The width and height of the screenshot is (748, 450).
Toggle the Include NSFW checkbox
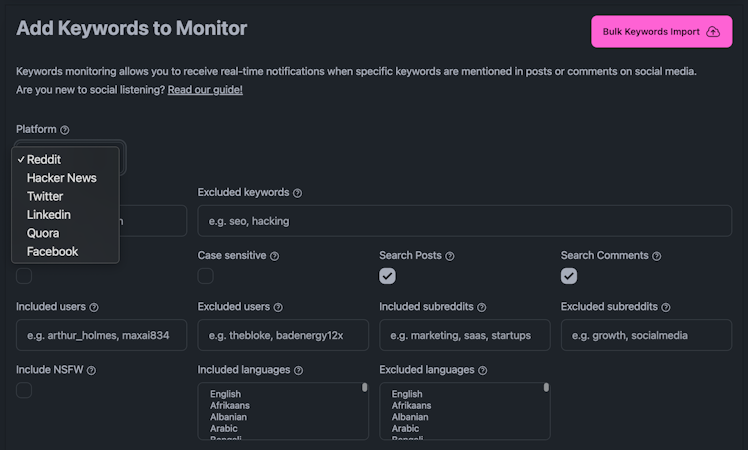[24, 390]
